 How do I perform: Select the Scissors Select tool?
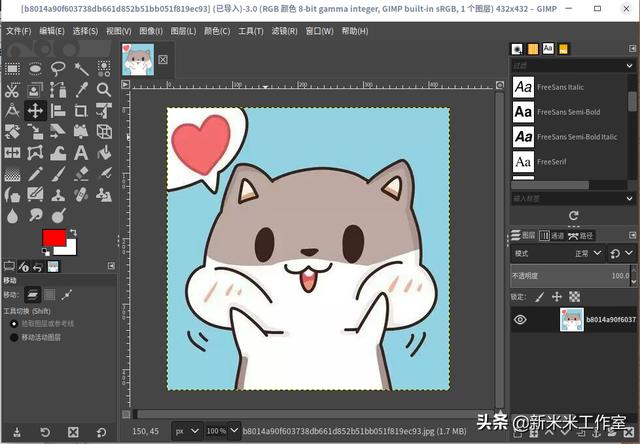pos(12,90)
